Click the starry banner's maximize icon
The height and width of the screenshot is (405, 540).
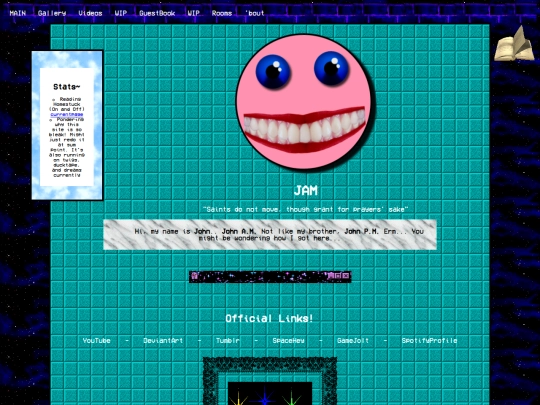pos(339,276)
